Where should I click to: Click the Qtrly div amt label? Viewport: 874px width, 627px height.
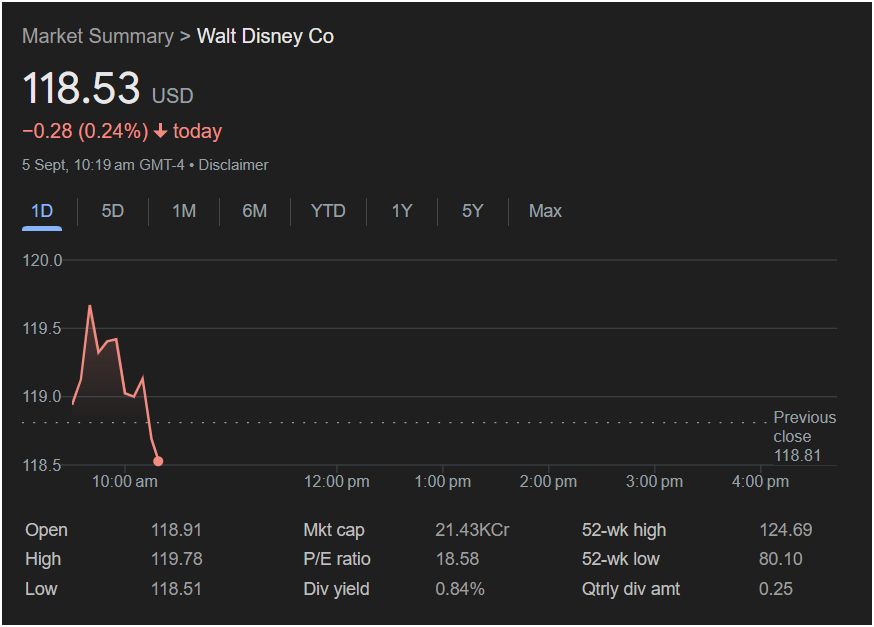click(x=631, y=589)
